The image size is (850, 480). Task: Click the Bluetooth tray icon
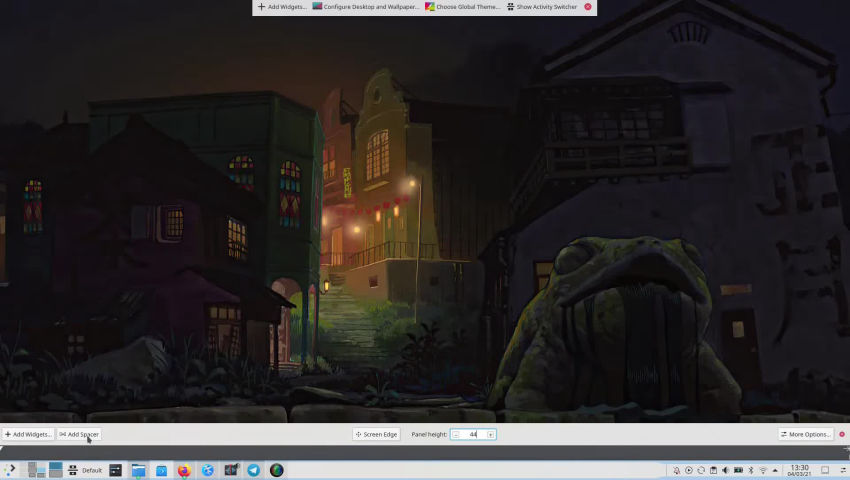pyautogui.click(x=751, y=470)
